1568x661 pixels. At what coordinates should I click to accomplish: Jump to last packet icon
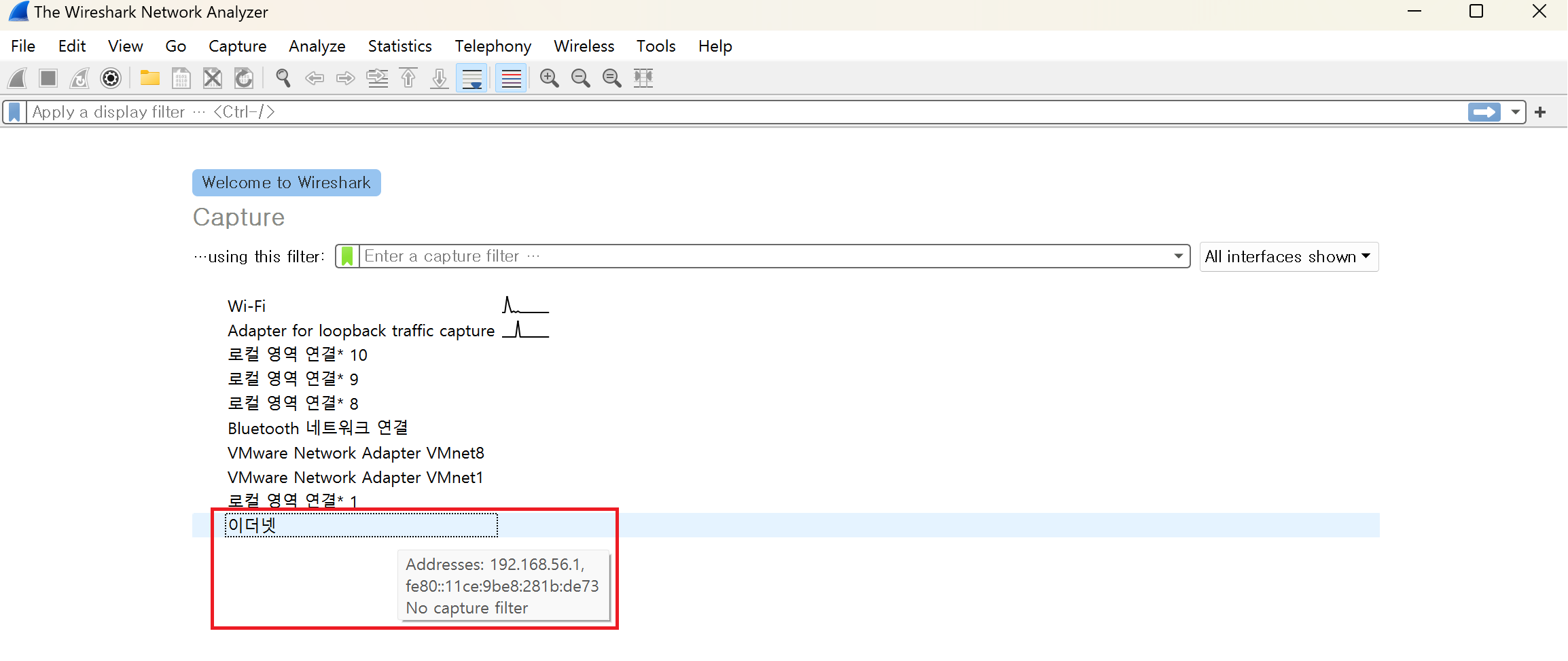point(440,78)
